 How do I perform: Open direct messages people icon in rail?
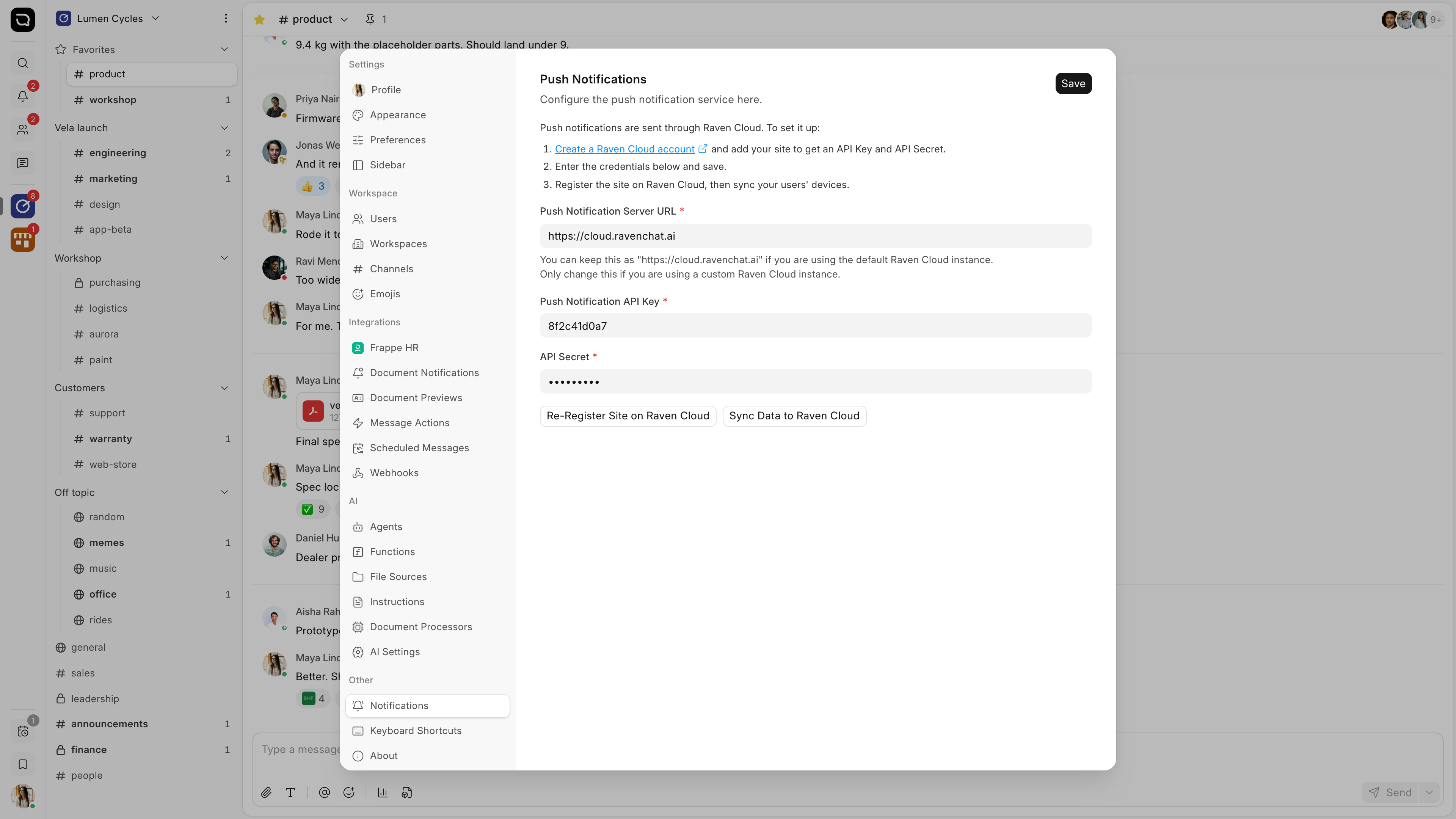point(23,129)
